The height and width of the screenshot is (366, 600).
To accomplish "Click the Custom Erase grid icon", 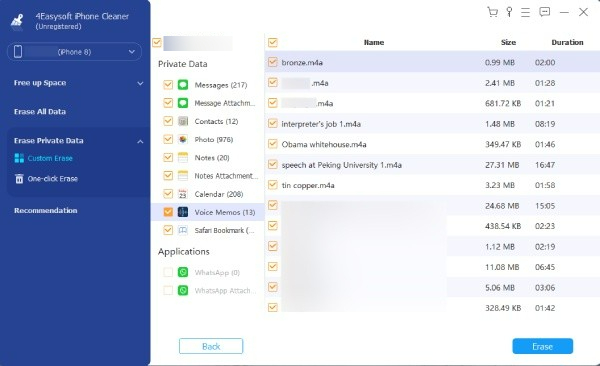I will pyautogui.click(x=19, y=158).
